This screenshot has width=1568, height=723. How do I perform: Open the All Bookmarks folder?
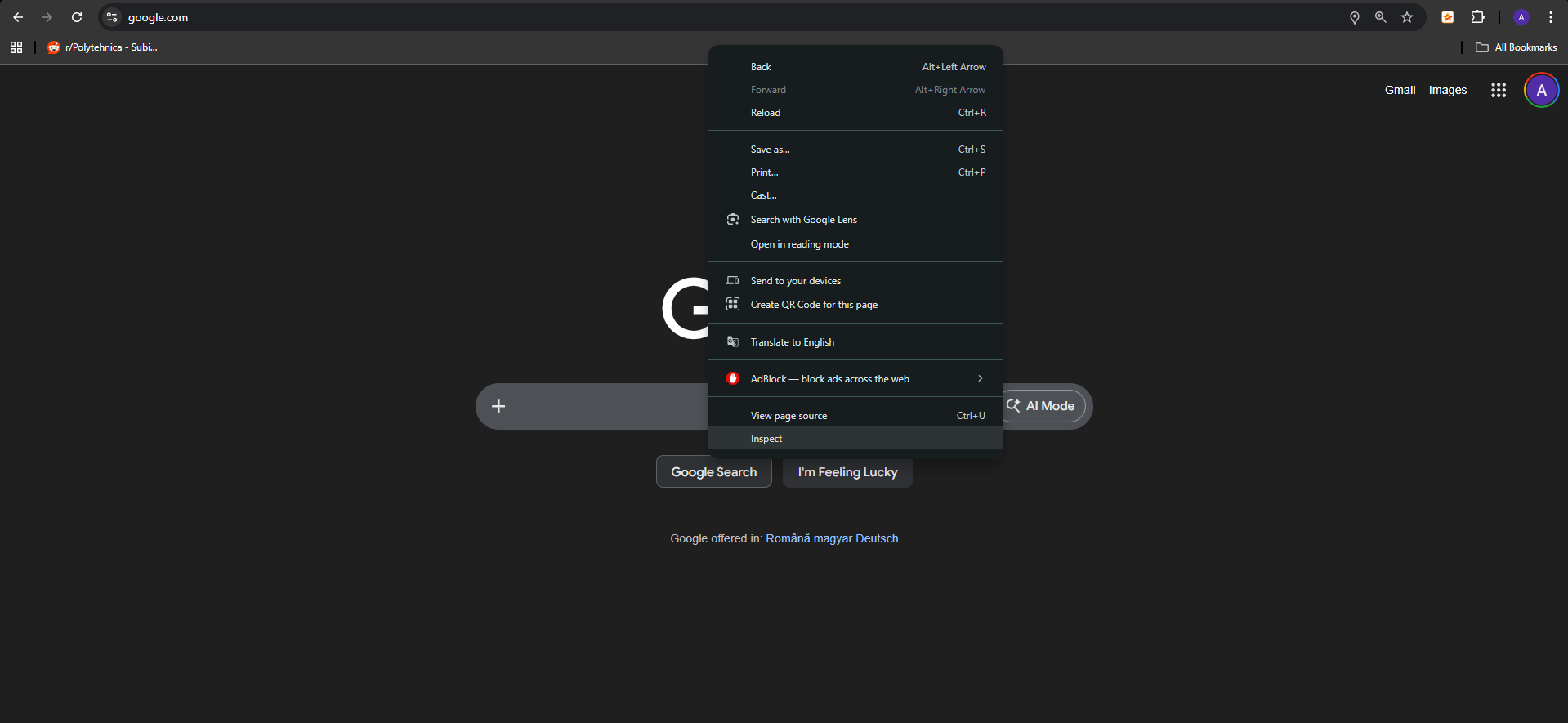click(x=1517, y=47)
